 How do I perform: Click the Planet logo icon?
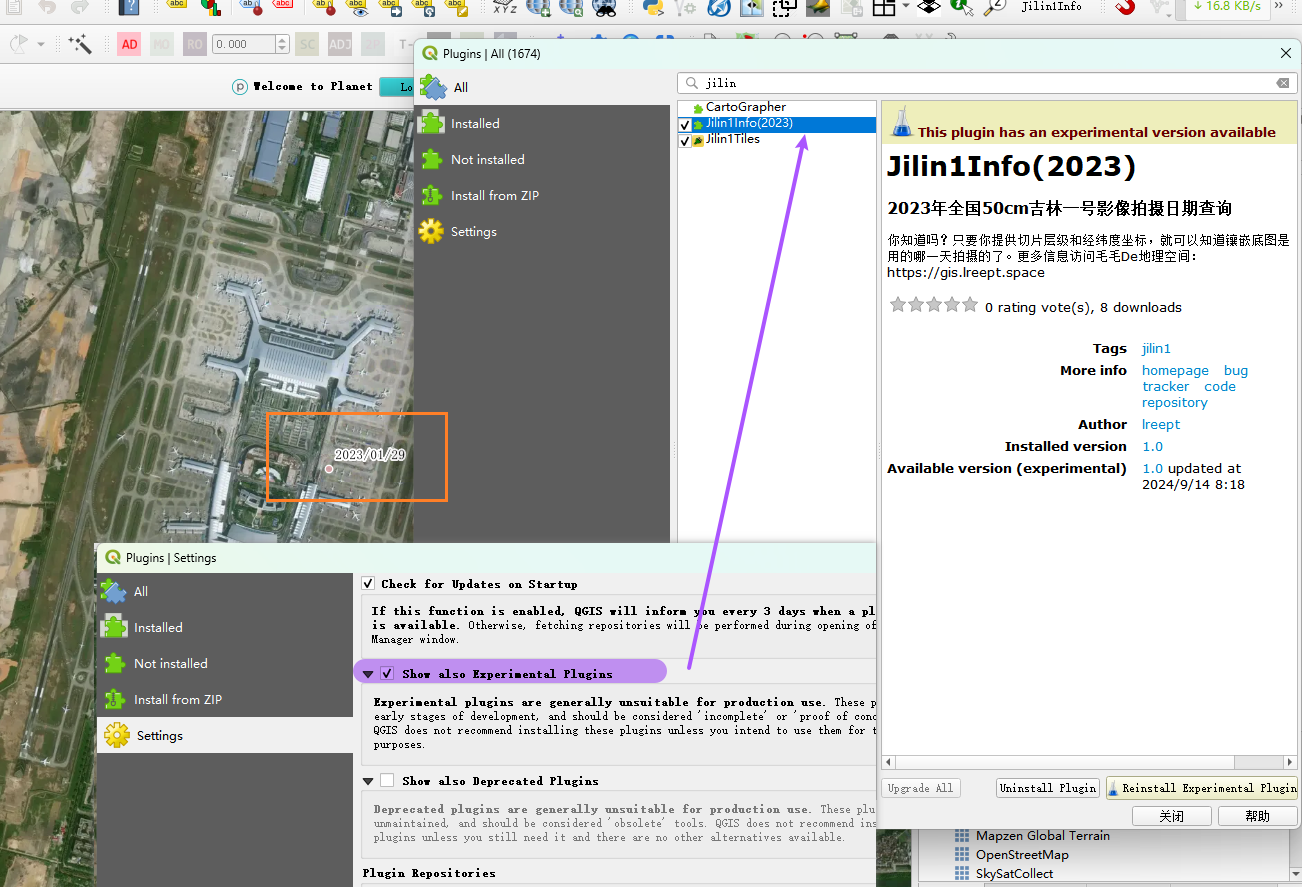click(240, 87)
